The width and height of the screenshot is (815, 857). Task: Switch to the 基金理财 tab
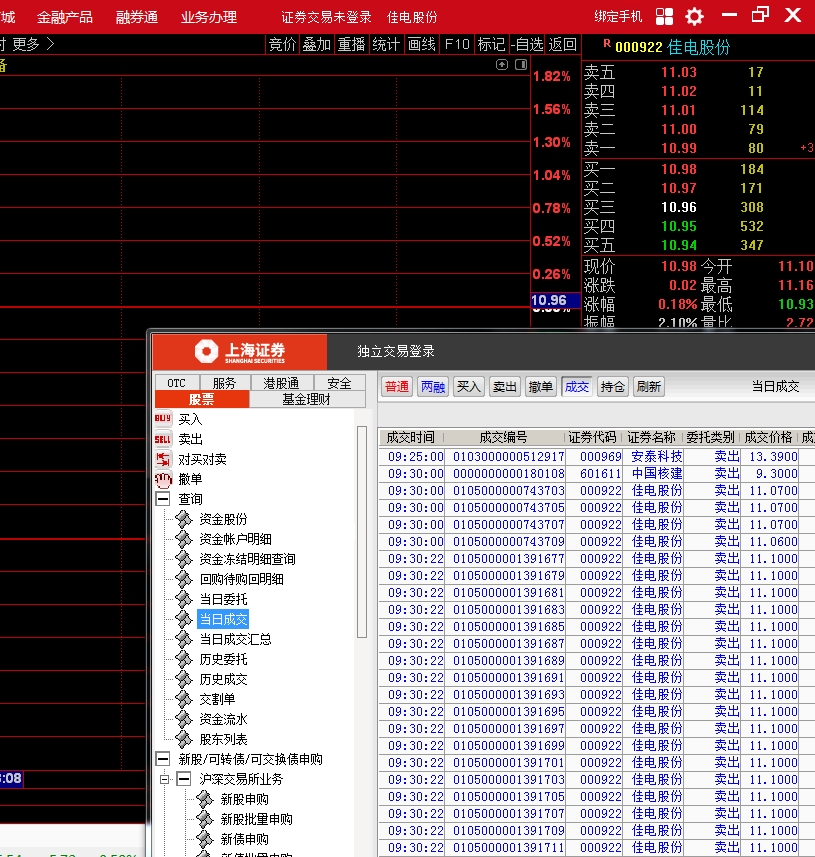click(x=307, y=399)
